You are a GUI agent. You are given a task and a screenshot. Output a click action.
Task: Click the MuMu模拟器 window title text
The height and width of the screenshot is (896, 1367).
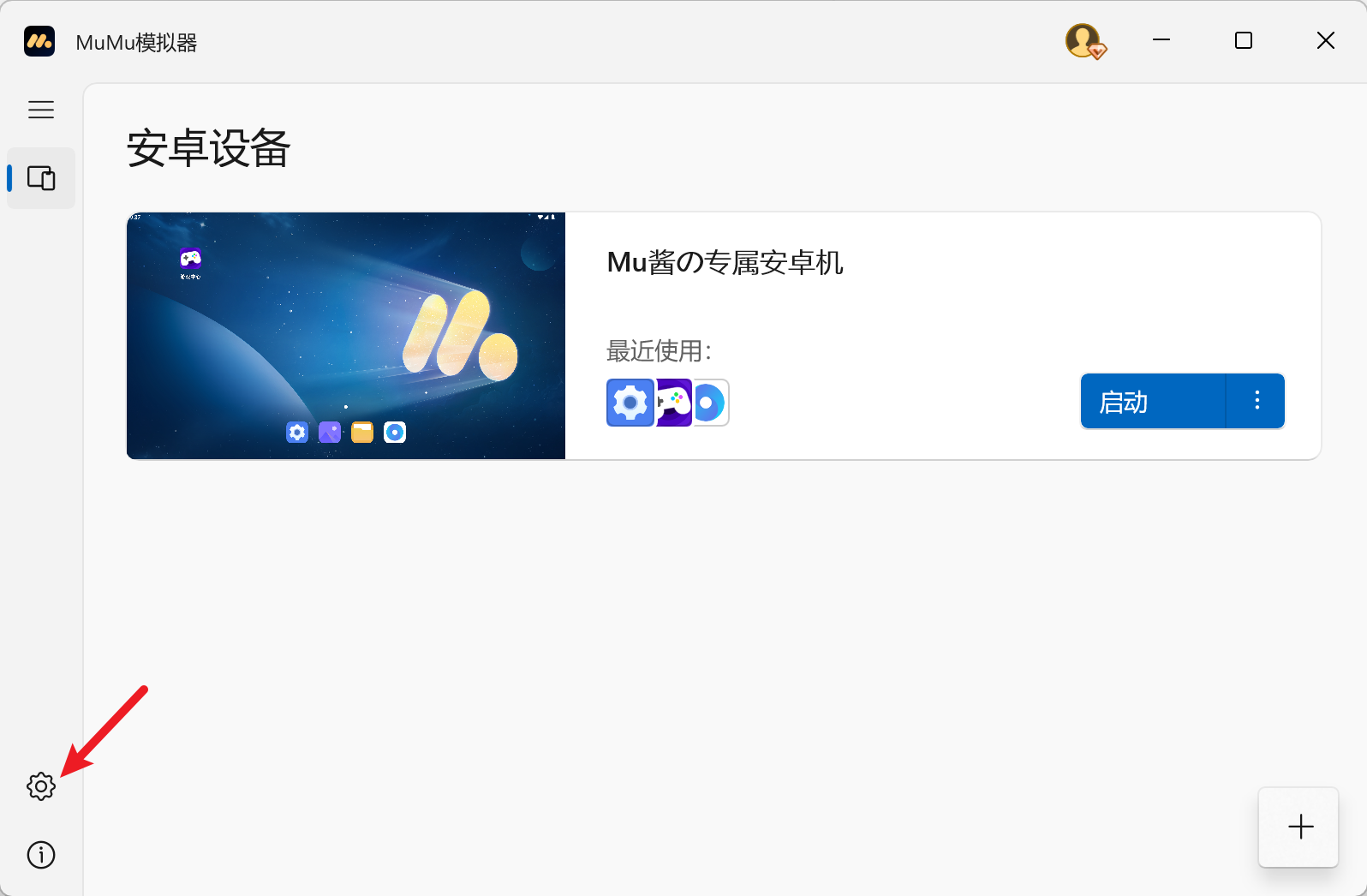pyautogui.click(x=137, y=43)
